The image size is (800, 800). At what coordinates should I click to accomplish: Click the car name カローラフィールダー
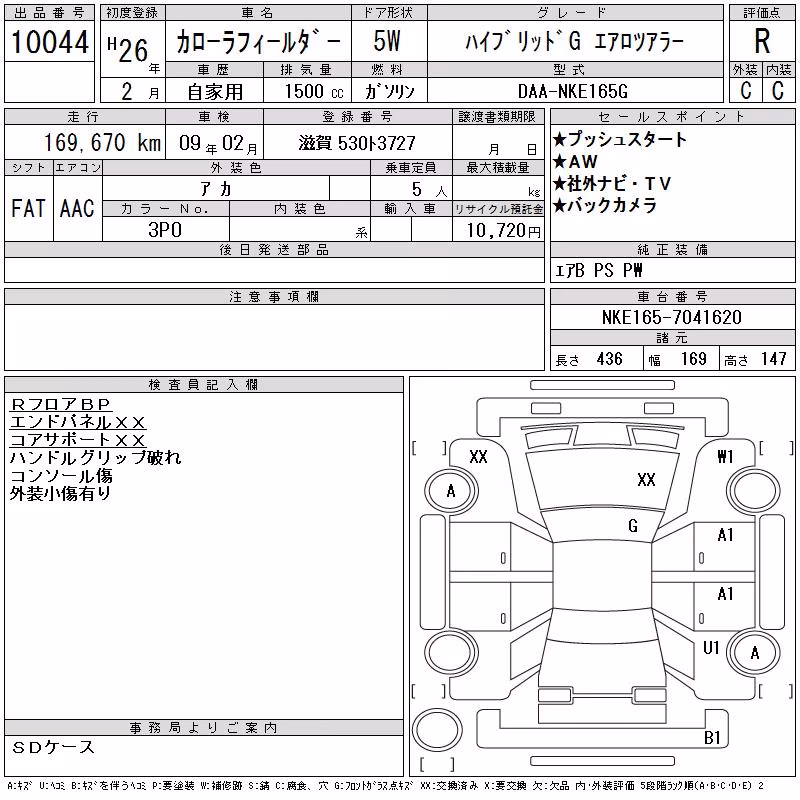pos(258,42)
